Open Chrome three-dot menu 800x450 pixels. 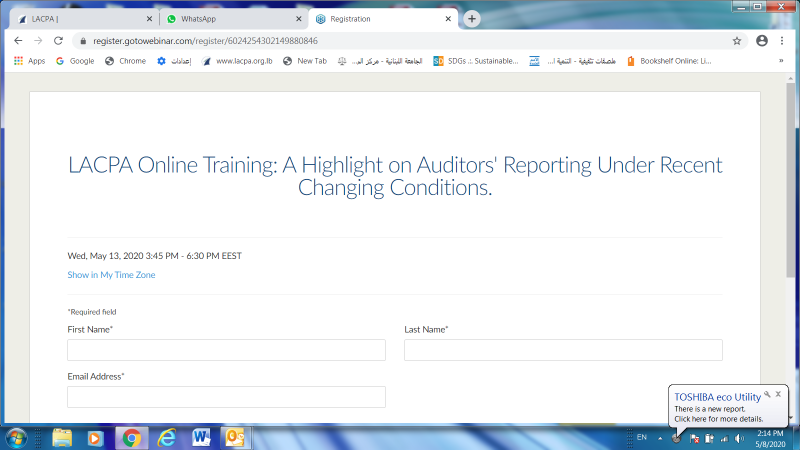pyautogui.click(x=782, y=41)
